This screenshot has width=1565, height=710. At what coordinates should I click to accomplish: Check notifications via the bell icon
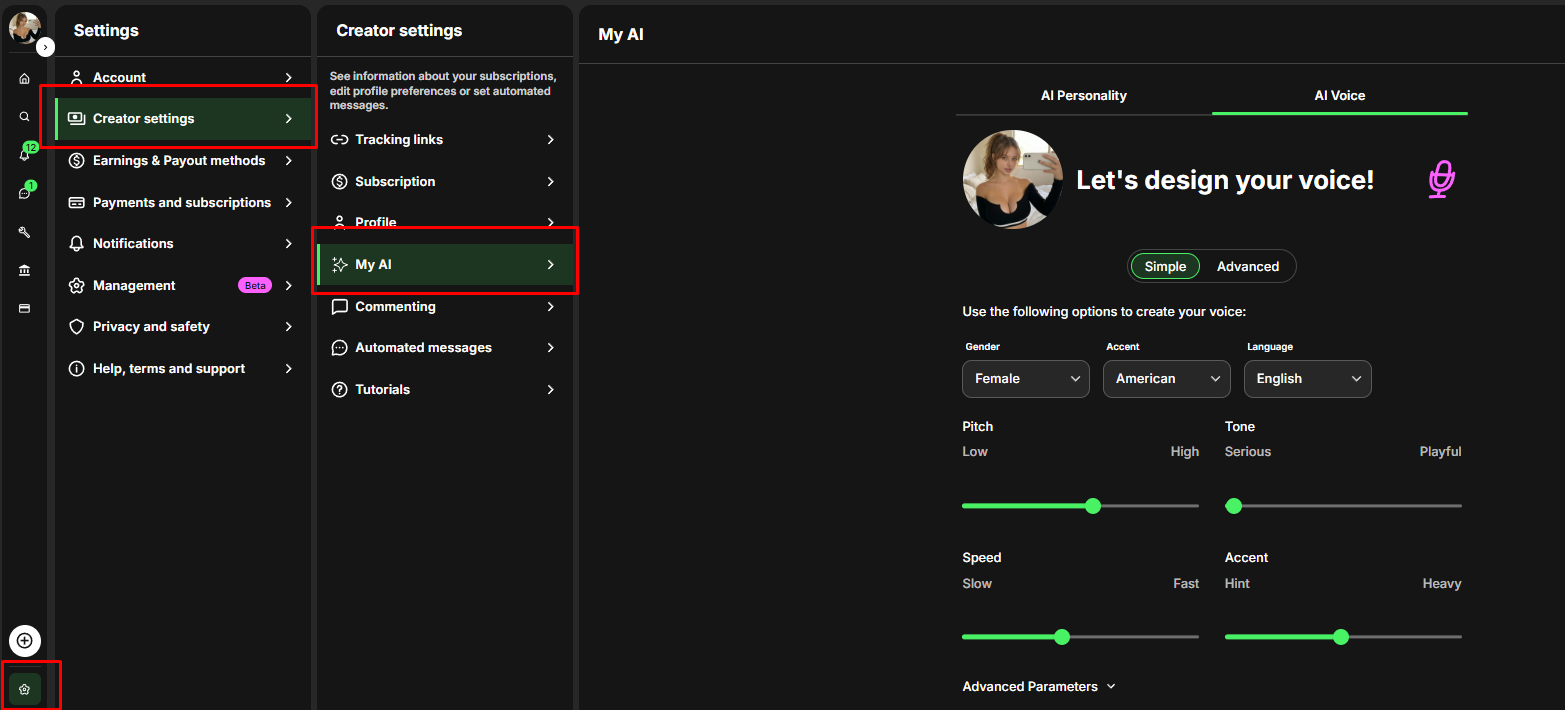[24, 155]
